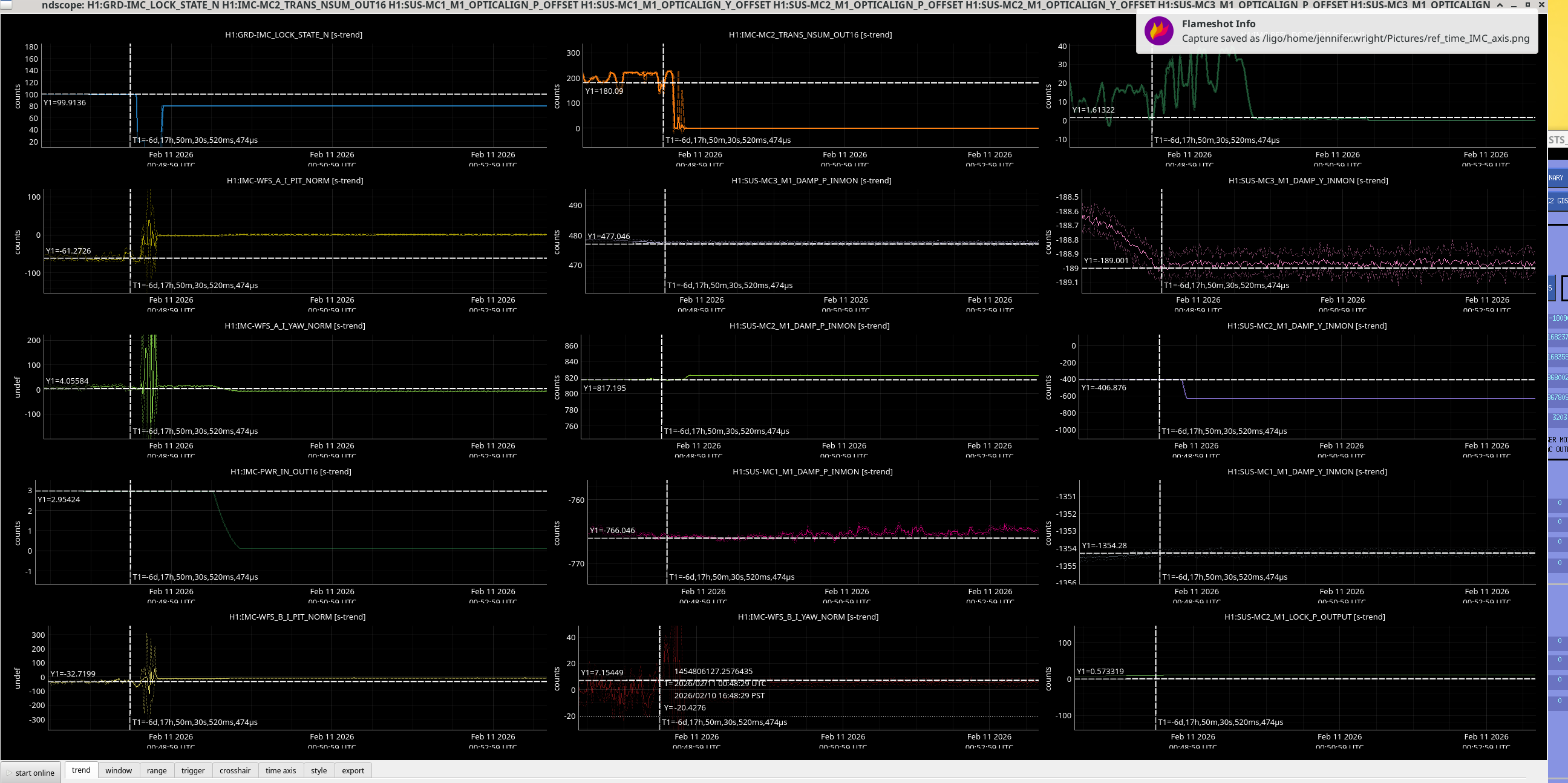The image size is (1568, 783).
Task: Switch to the style tab
Action: (x=319, y=771)
